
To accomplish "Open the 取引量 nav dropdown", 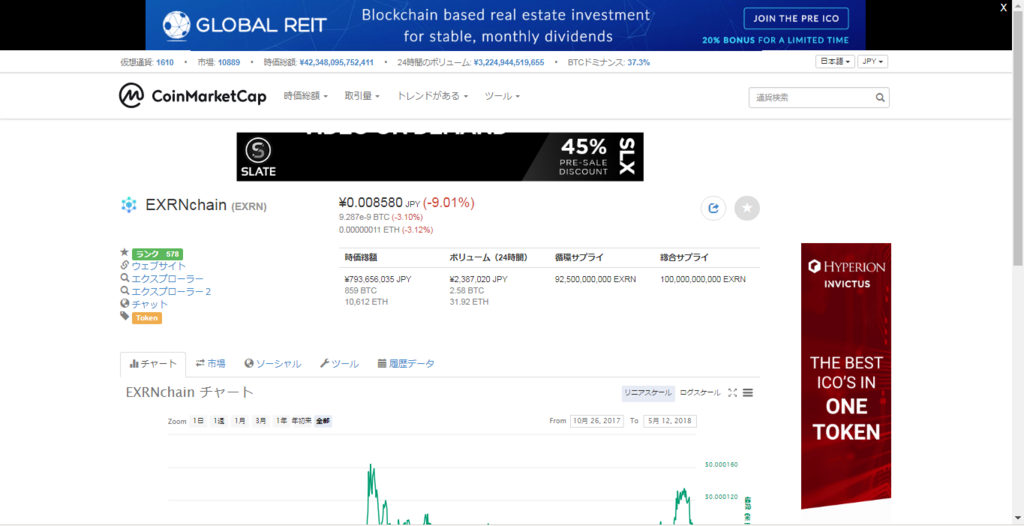I will pyautogui.click(x=362, y=96).
